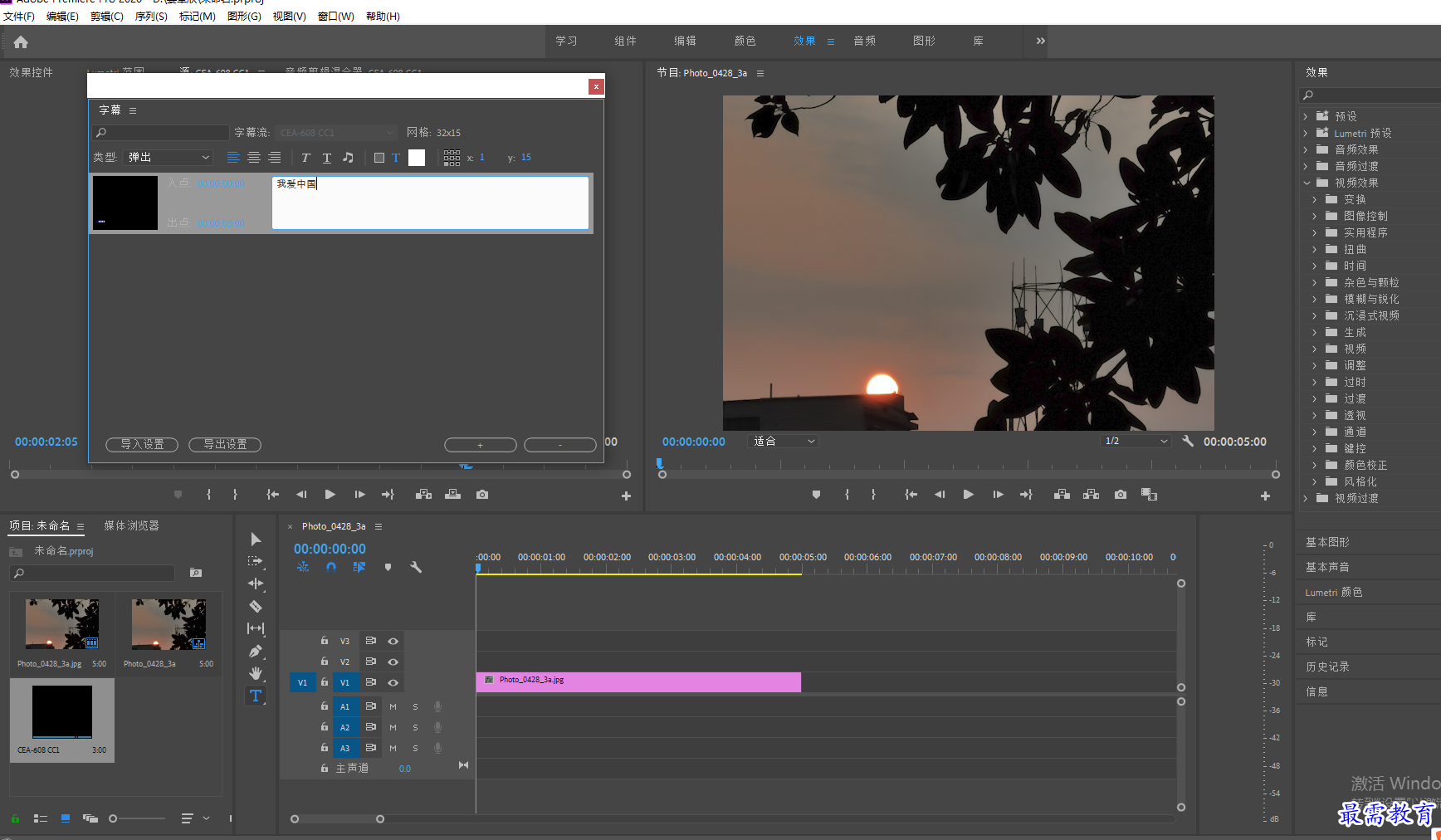Click the white caption color swatch
The height and width of the screenshot is (840, 1441).
417,158
